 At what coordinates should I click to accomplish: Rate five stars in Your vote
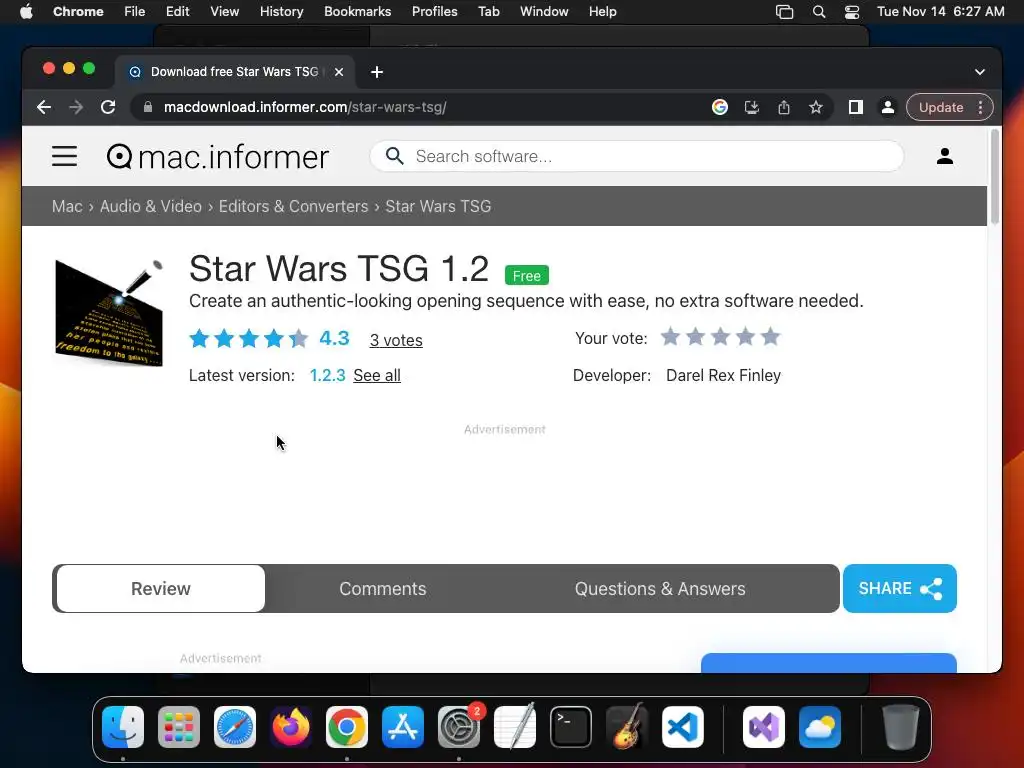[771, 337]
